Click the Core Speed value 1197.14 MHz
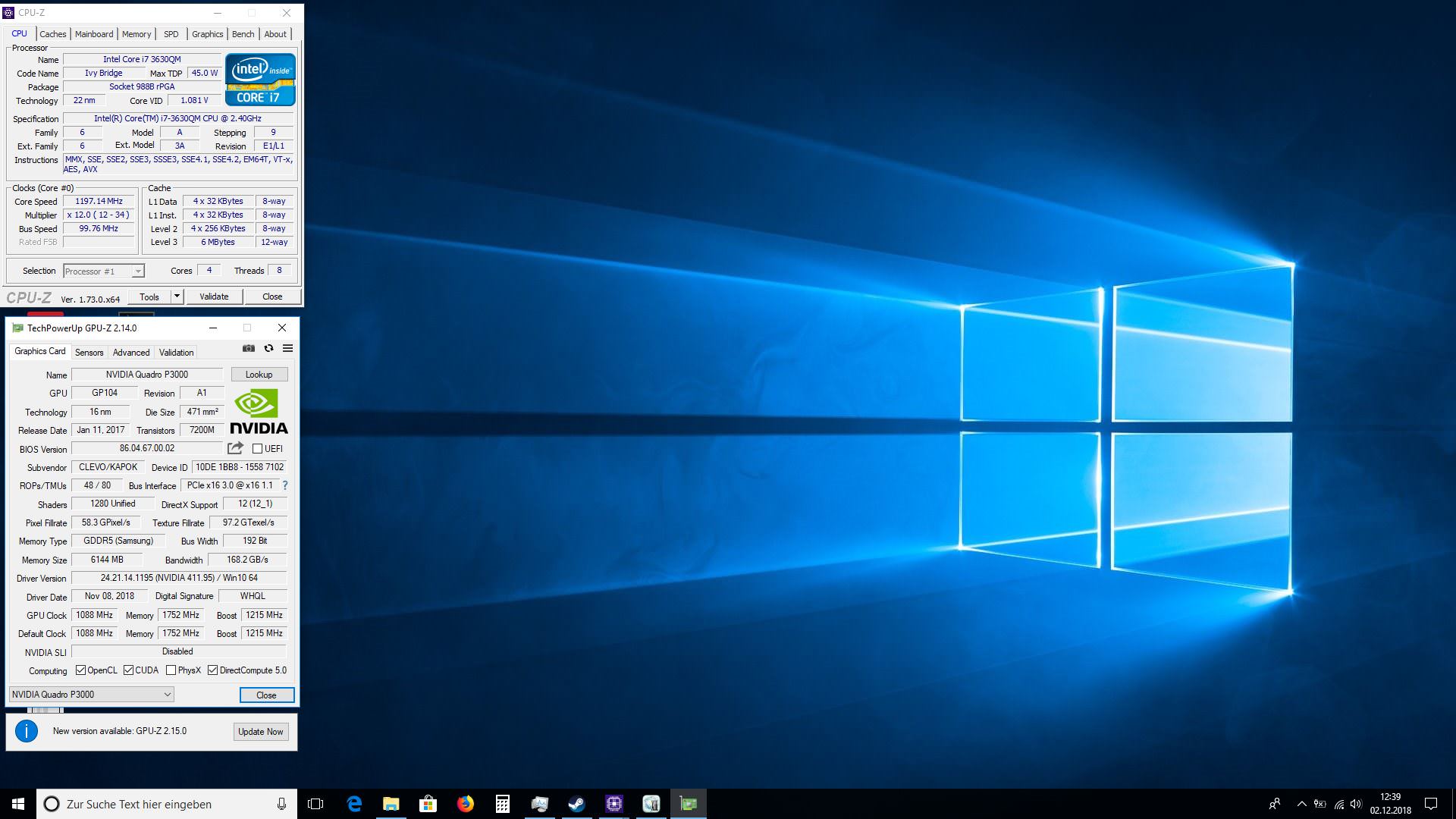The image size is (1456, 819). point(99,202)
